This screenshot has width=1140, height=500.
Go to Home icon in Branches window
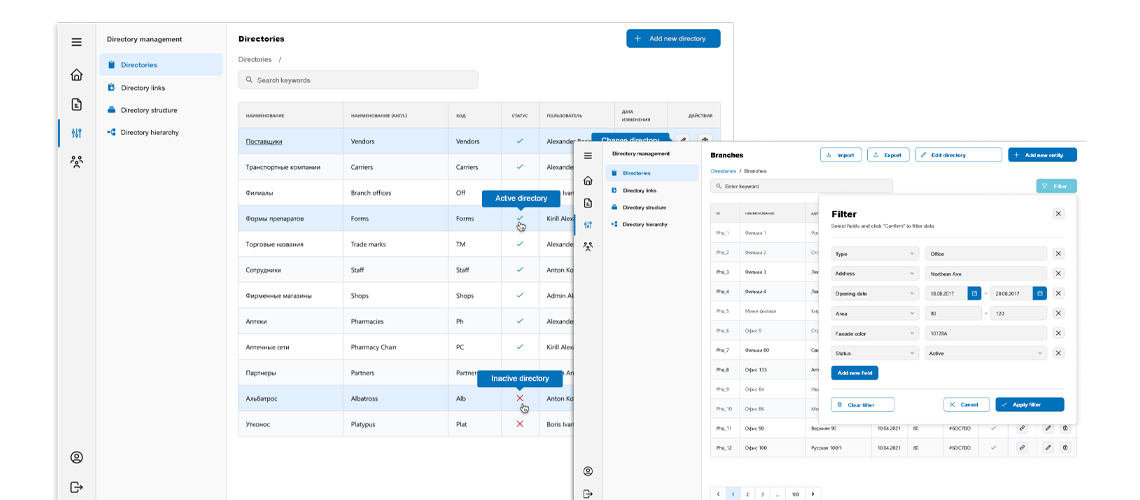pyautogui.click(x=588, y=180)
